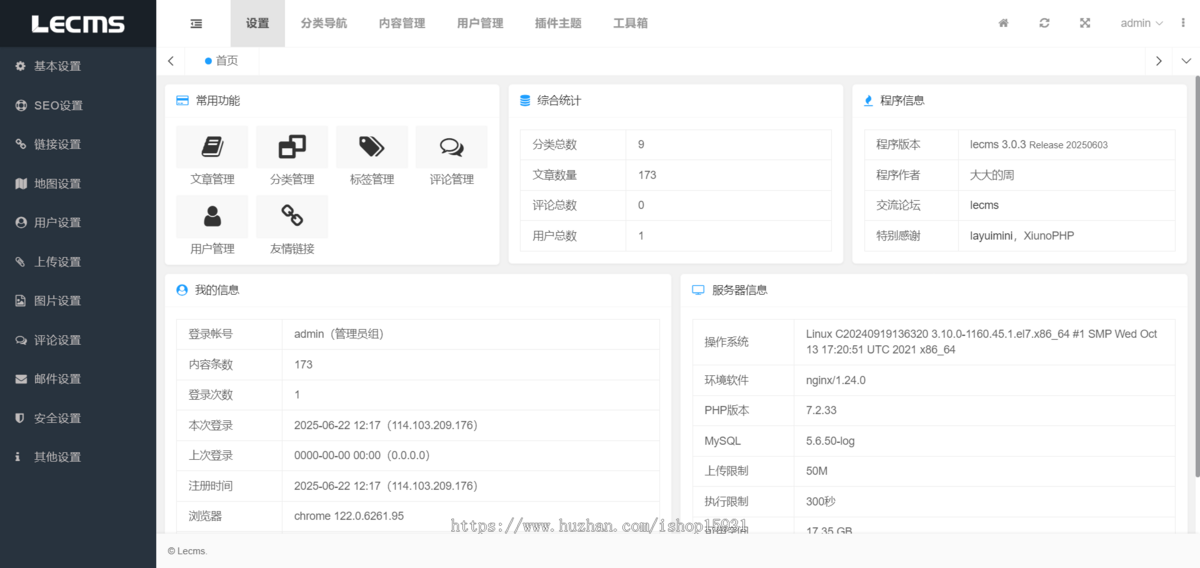Click the 程序信息 header icon
This screenshot has width=1200, height=568.
point(869,101)
